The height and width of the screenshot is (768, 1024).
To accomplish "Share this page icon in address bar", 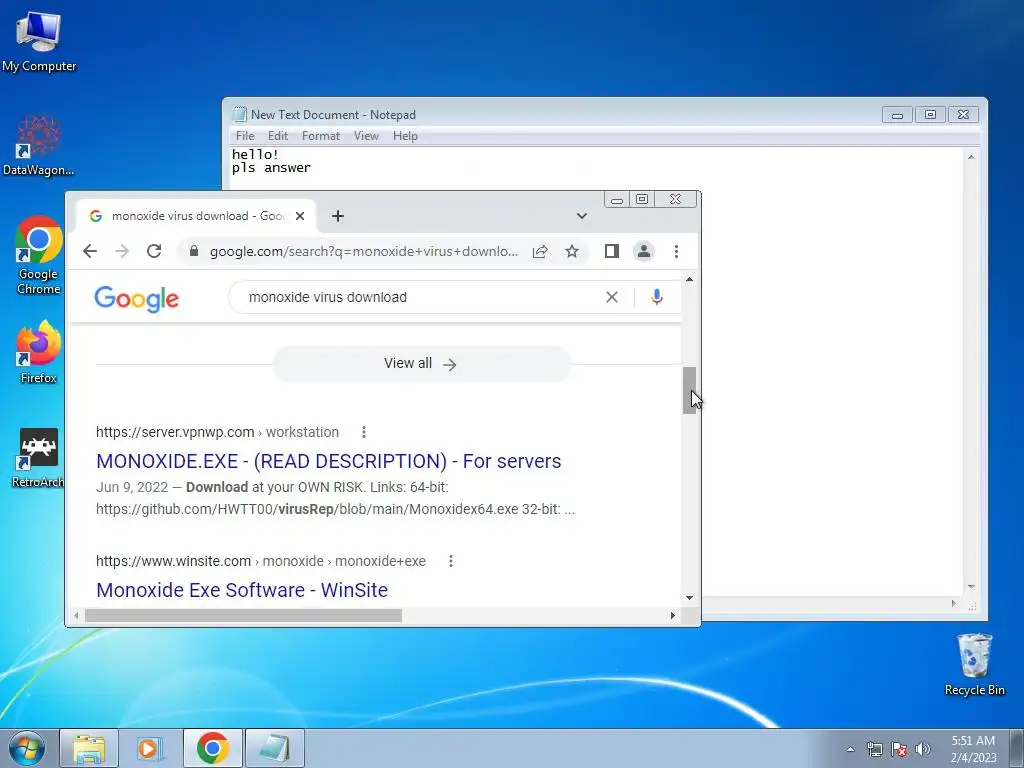I will pos(540,251).
